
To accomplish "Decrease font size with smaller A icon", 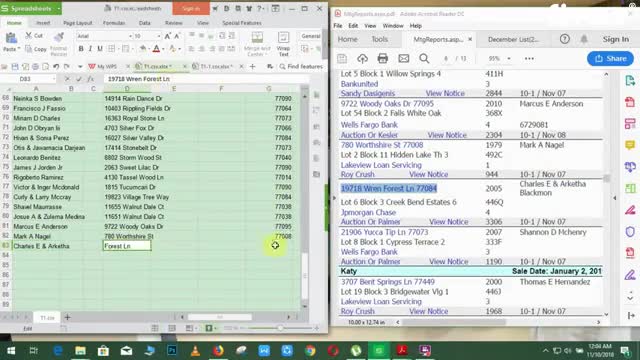I will (177, 36).
